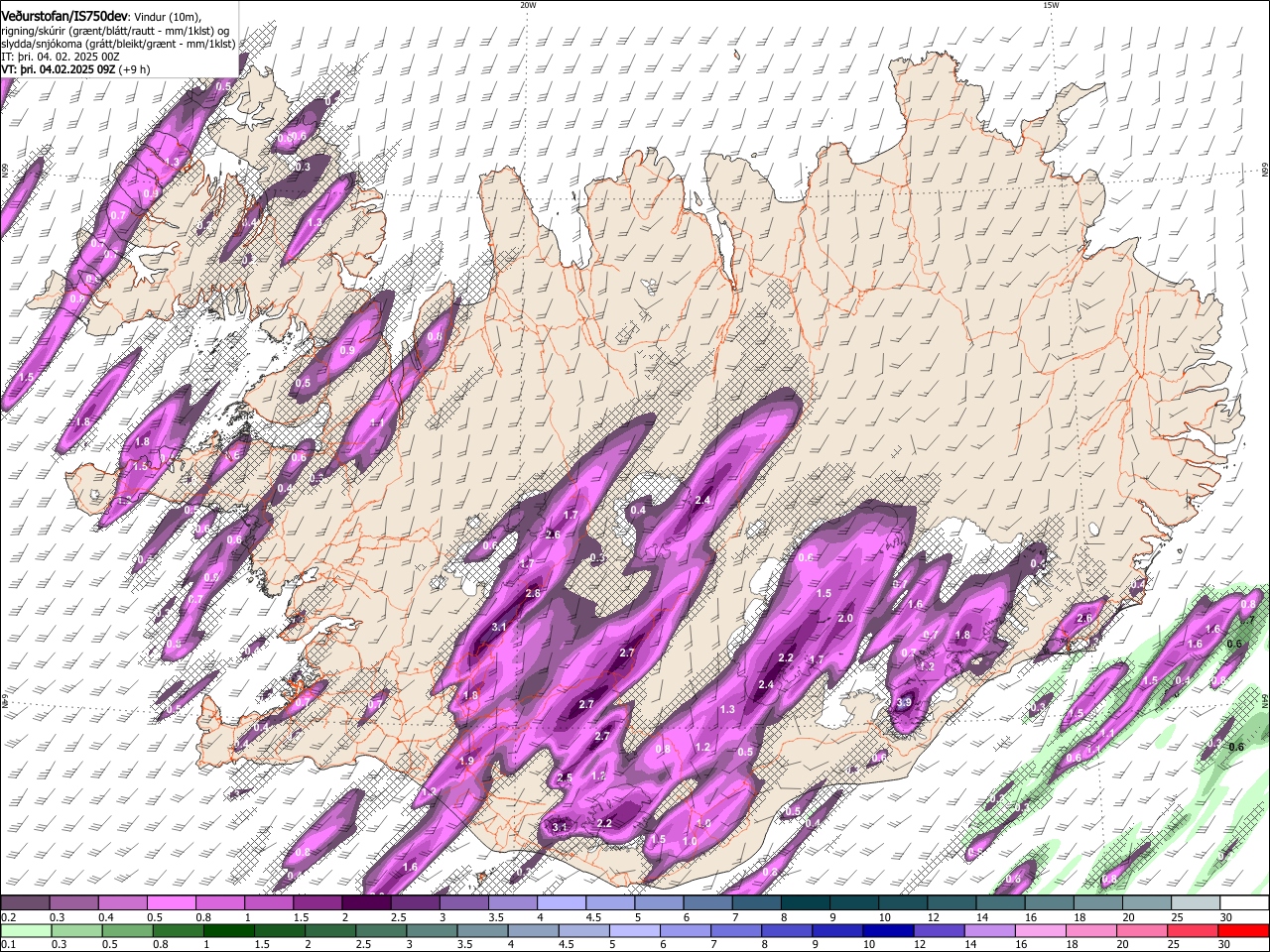The width and height of the screenshot is (1270, 952).
Task: Click the 2.0 precipitation value on the map
Action: point(845,618)
